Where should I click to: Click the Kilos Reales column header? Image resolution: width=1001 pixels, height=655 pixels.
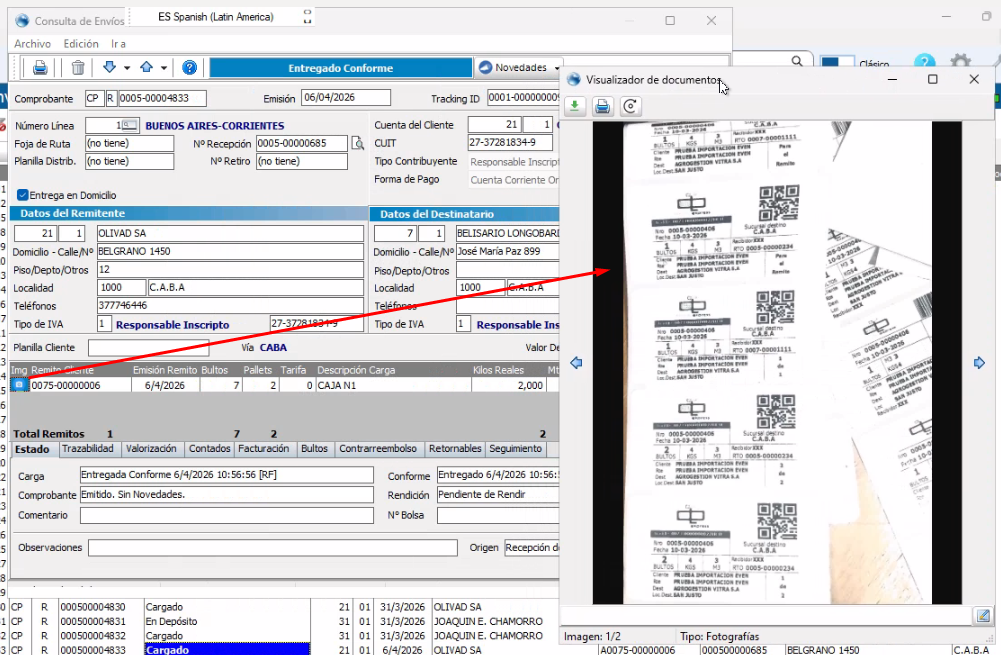(498, 370)
